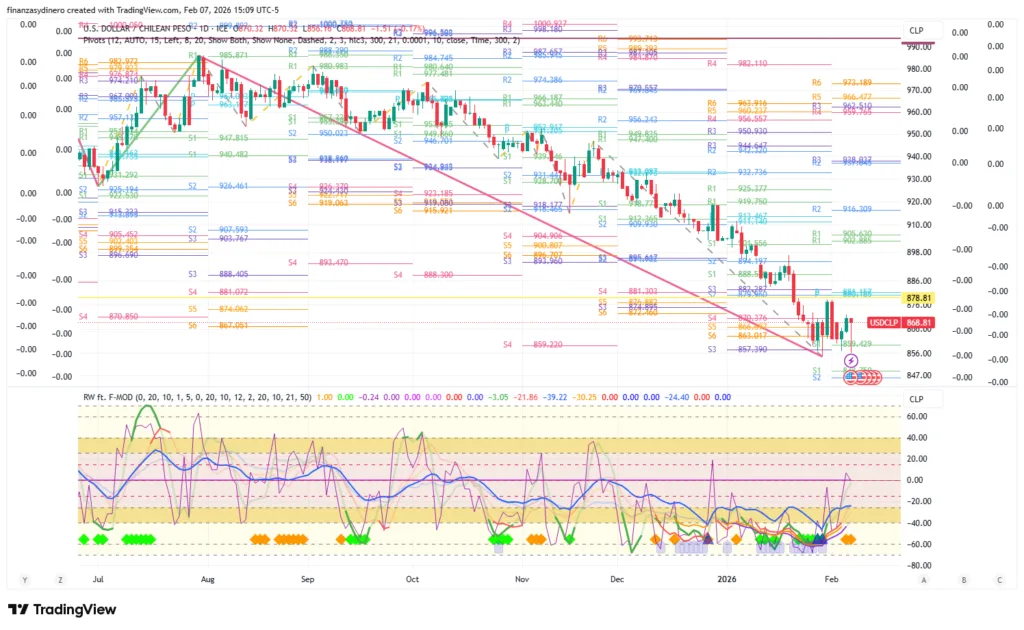Click the 868.81 current price tag

(919, 322)
